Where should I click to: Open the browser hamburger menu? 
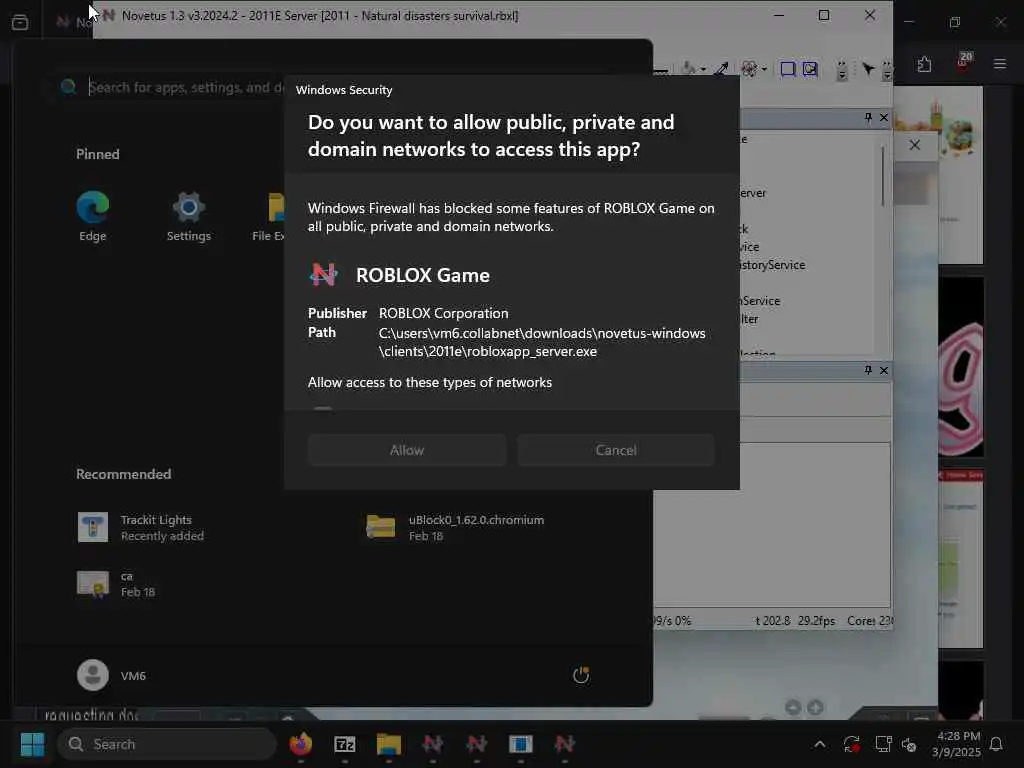pyautogui.click(x=1000, y=64)
